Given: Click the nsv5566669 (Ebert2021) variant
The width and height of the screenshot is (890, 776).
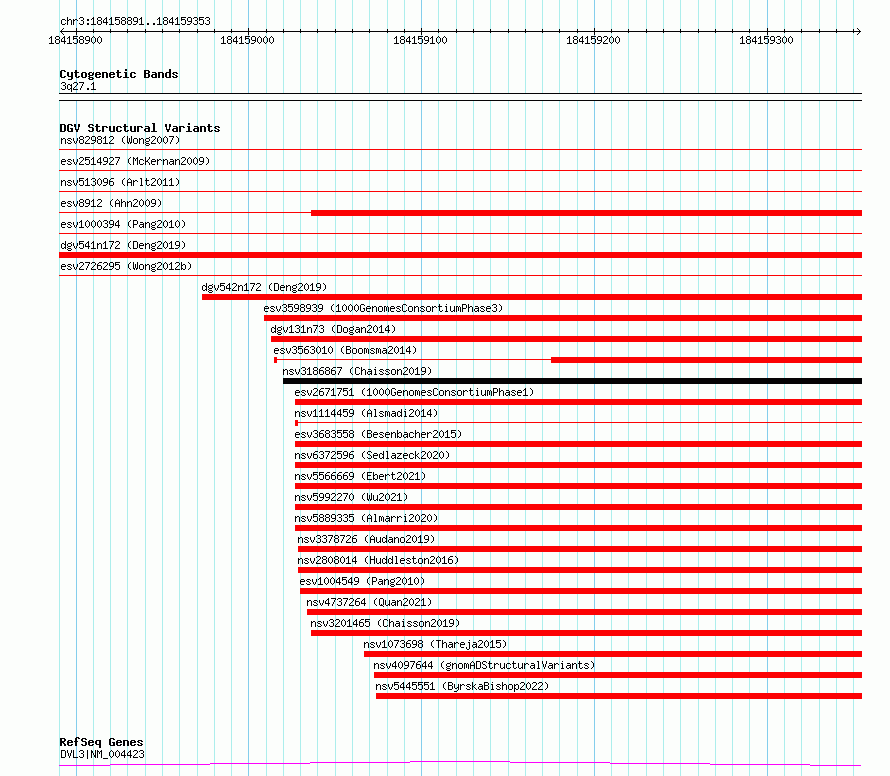Looking at the screenshot, I should [360, 476].
